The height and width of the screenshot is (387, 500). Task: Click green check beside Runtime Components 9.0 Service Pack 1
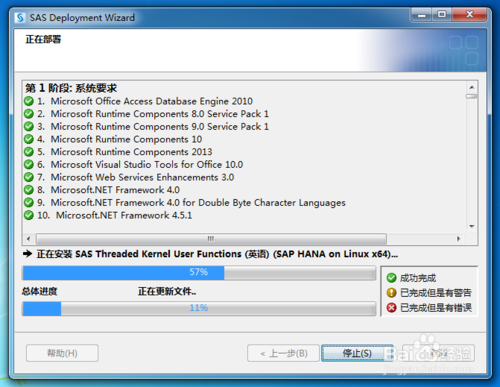pos(29,126)
